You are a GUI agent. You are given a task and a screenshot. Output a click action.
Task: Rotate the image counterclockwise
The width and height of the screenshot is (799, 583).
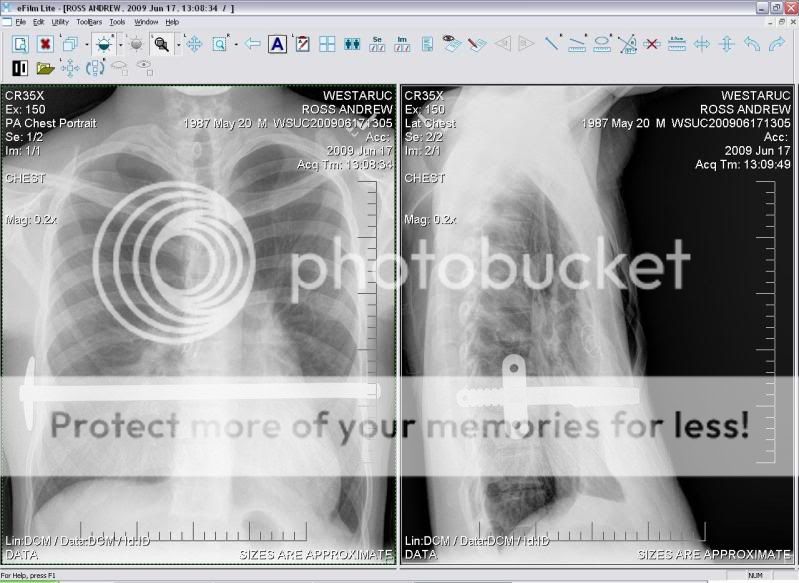(x=752, y=44)
